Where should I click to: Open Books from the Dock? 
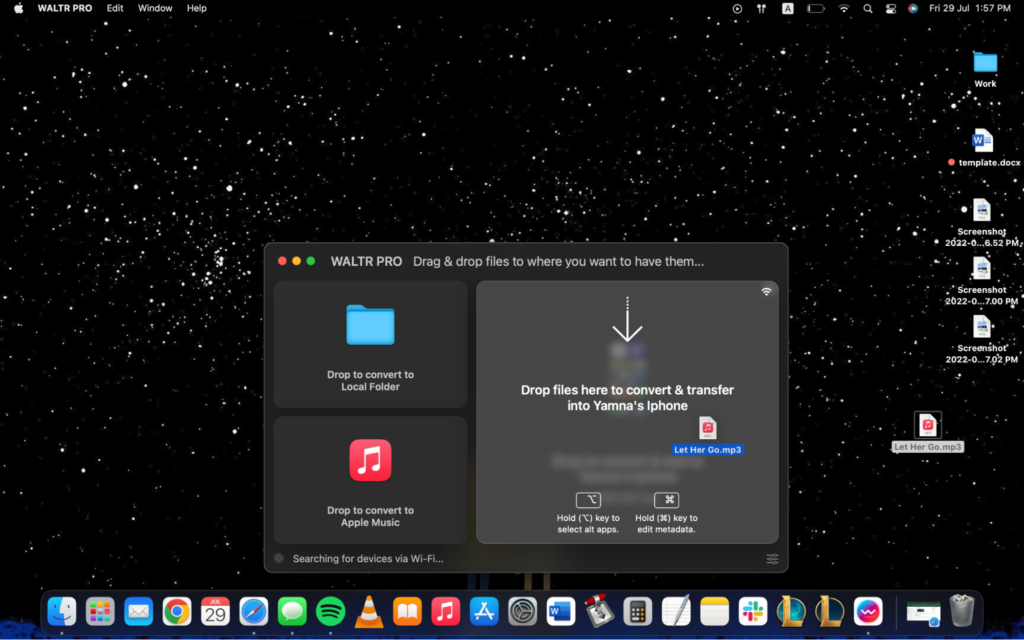pyautogui.click(x=407, y=612)
